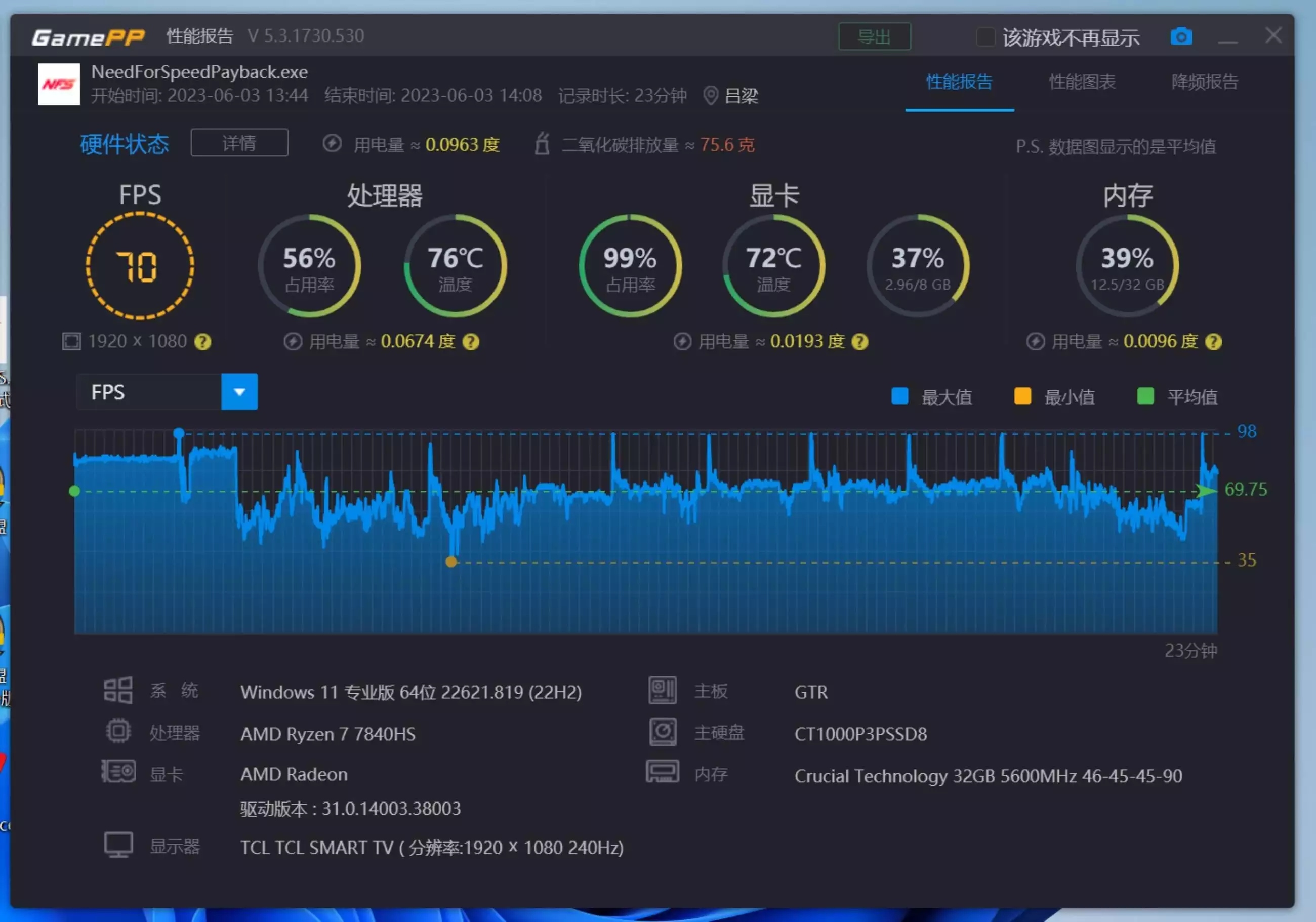Expand the FPS chart metric dropdown arrow
Viewport: 1316px width, 922px height.
[239, 392]
